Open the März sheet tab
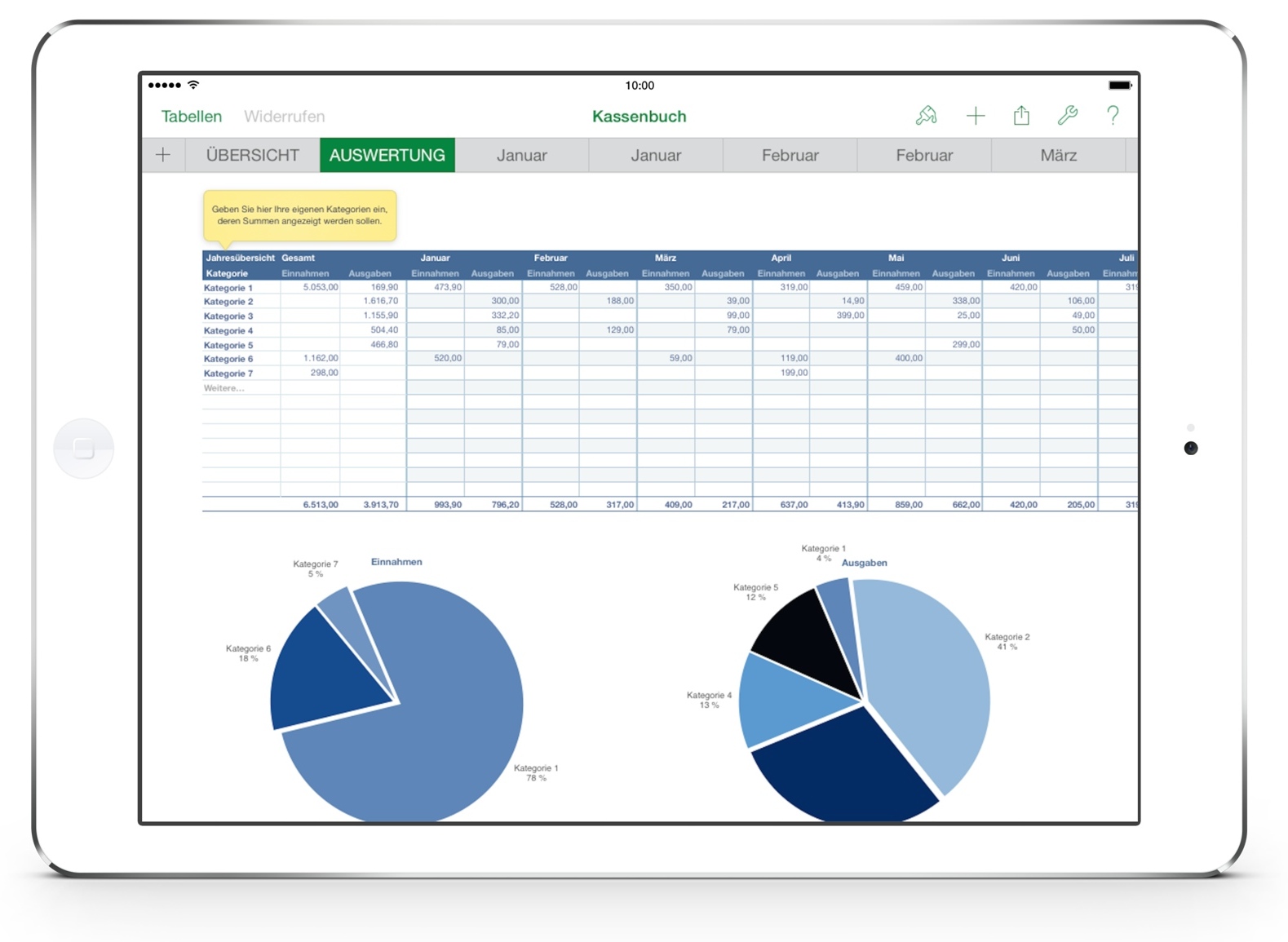 tap(1058, 155)
